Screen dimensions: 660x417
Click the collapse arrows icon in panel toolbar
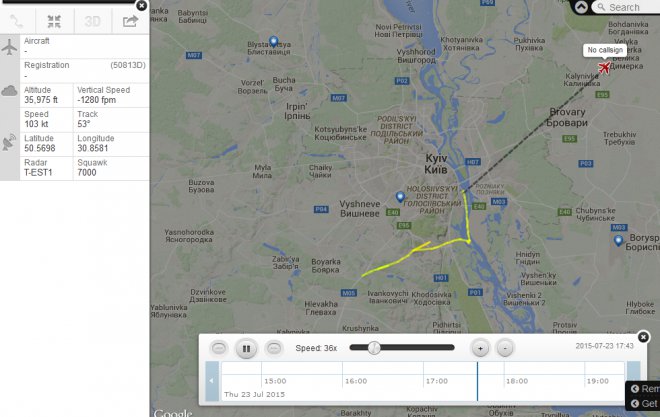click(x=54, y=21)
